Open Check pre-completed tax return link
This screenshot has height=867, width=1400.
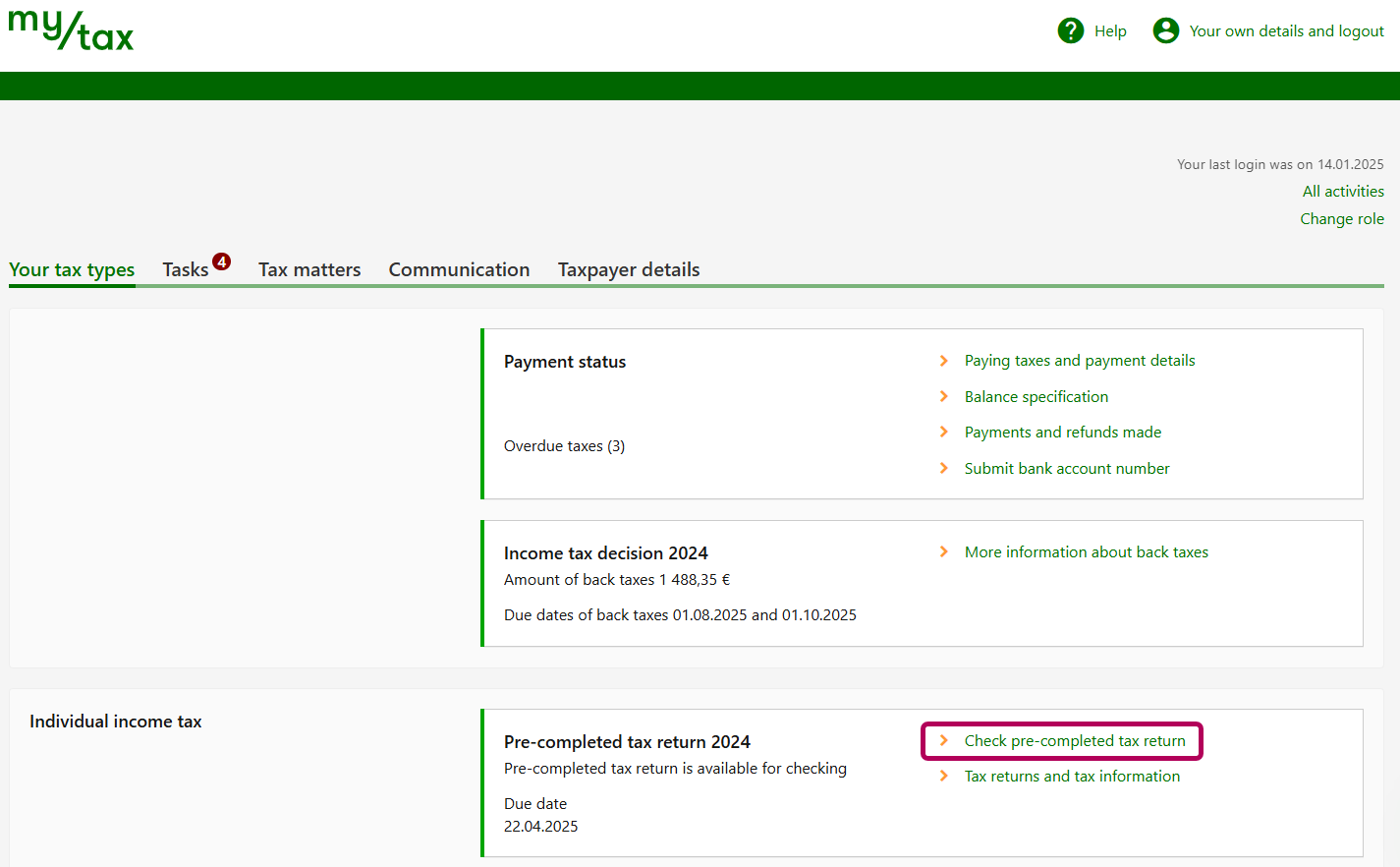pos(1074,741)
